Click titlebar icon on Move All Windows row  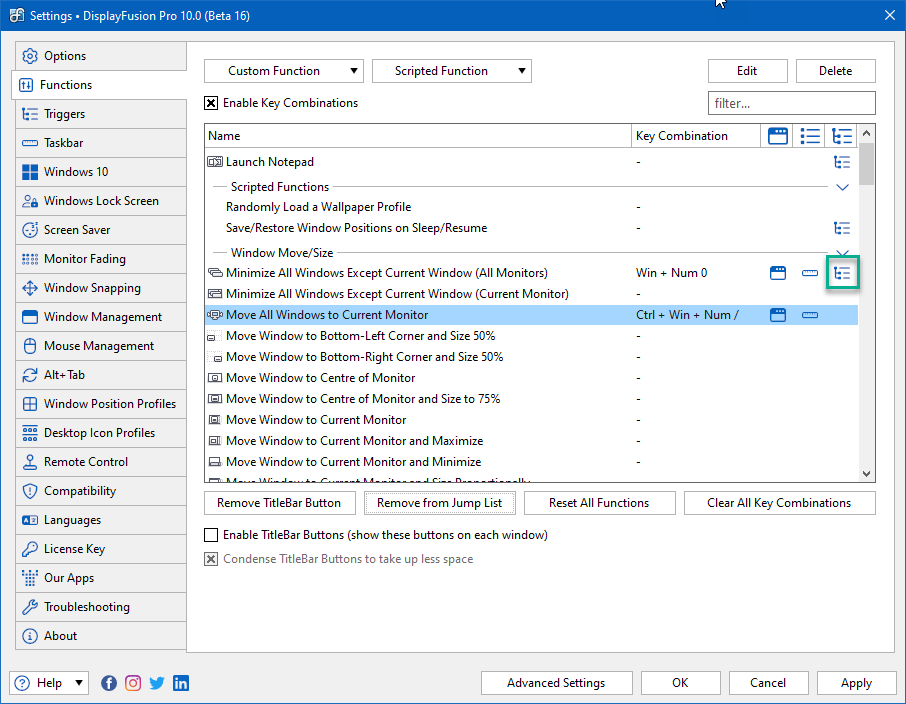click(x=778, y=315)
